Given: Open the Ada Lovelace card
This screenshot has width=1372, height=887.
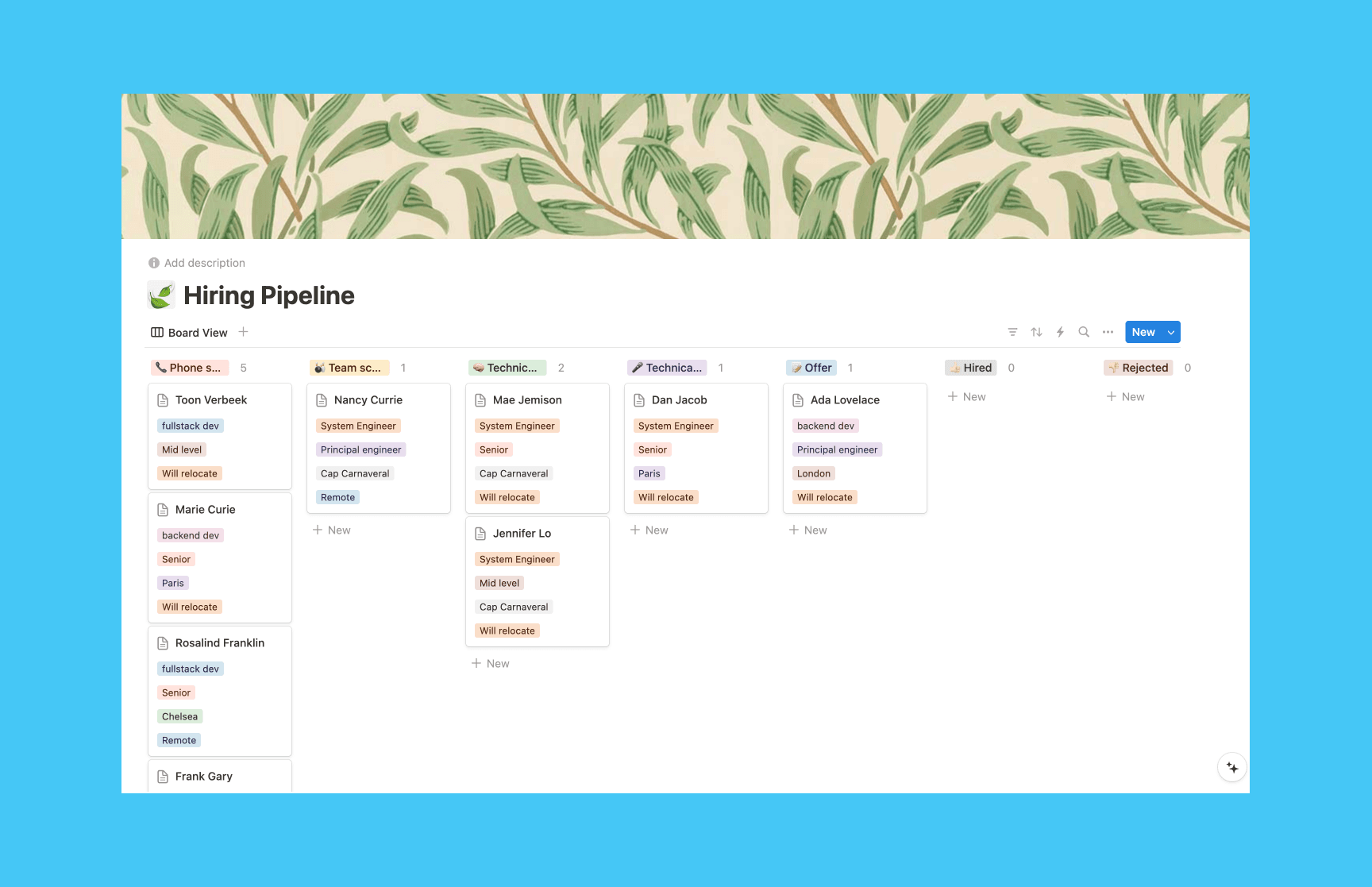Looking at the screenshot, I should pyautogui.click(x=855, y=448).
